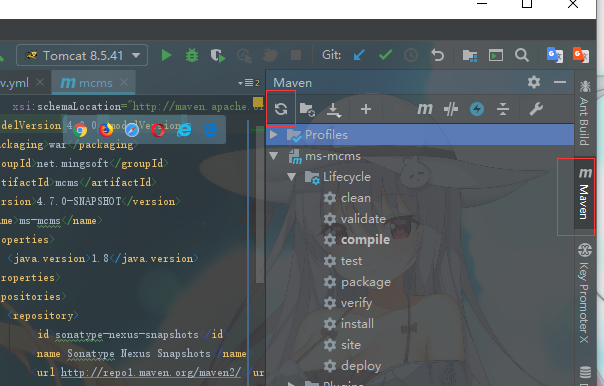This screenshot has height=386, width=604.
Task: Close the .yml editor tab
Action: pyautogui.click(x=40, y=82)
